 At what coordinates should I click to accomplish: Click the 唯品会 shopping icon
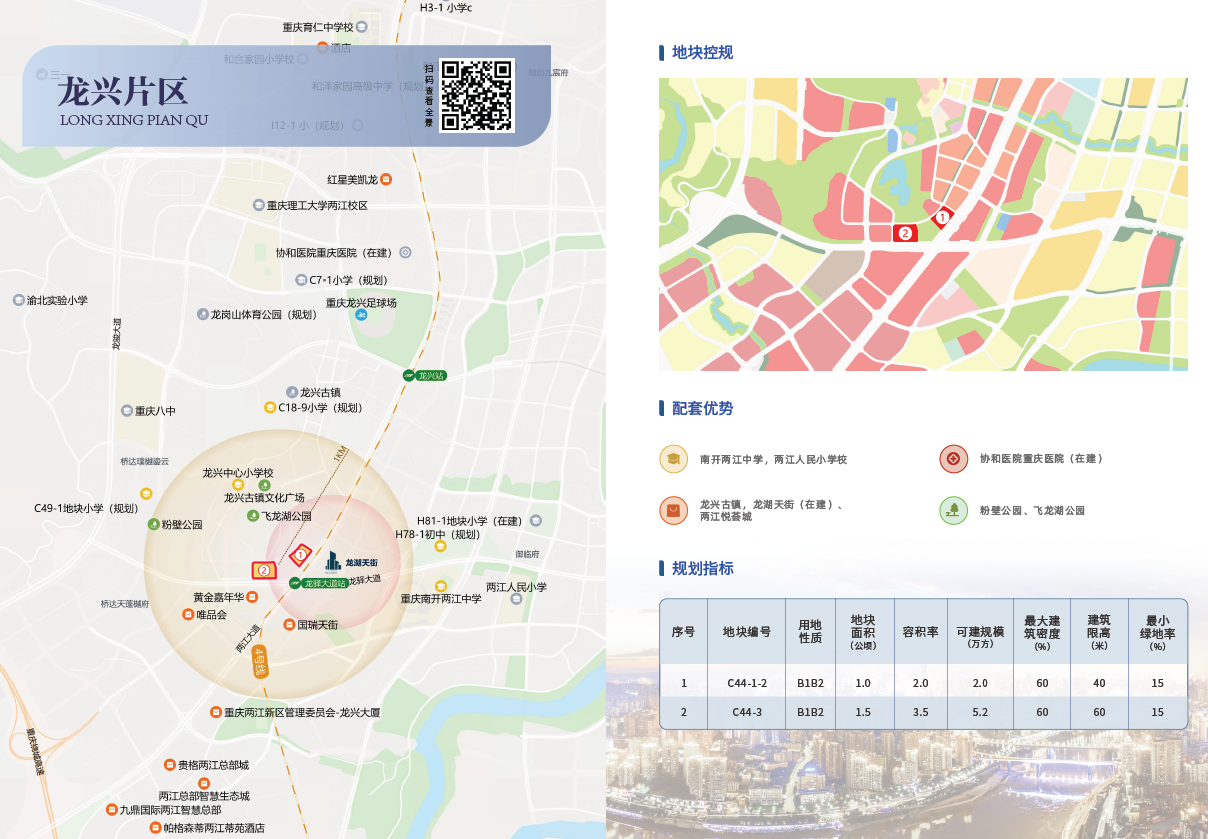(187, 614)
